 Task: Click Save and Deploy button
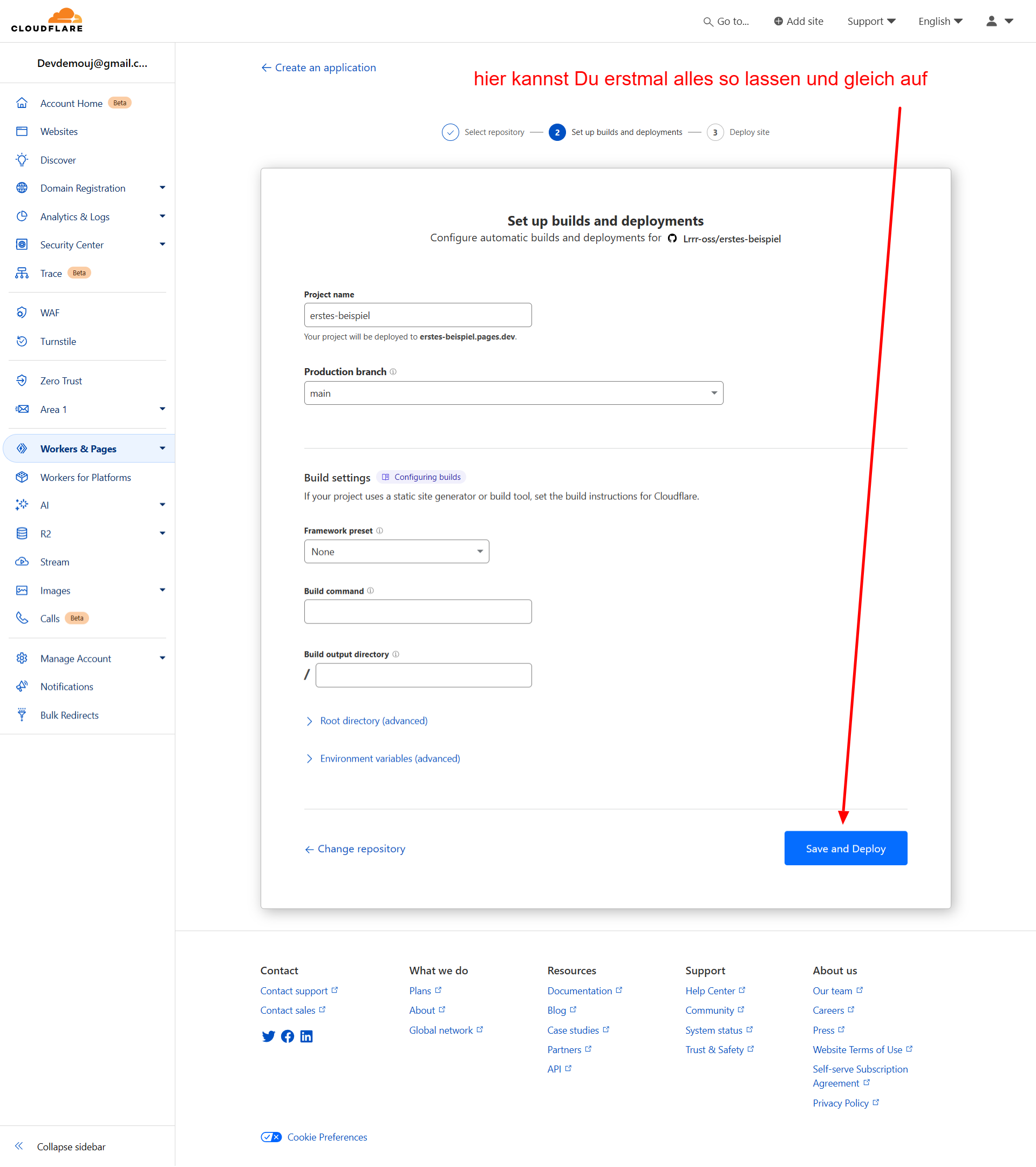pos(846,849)
